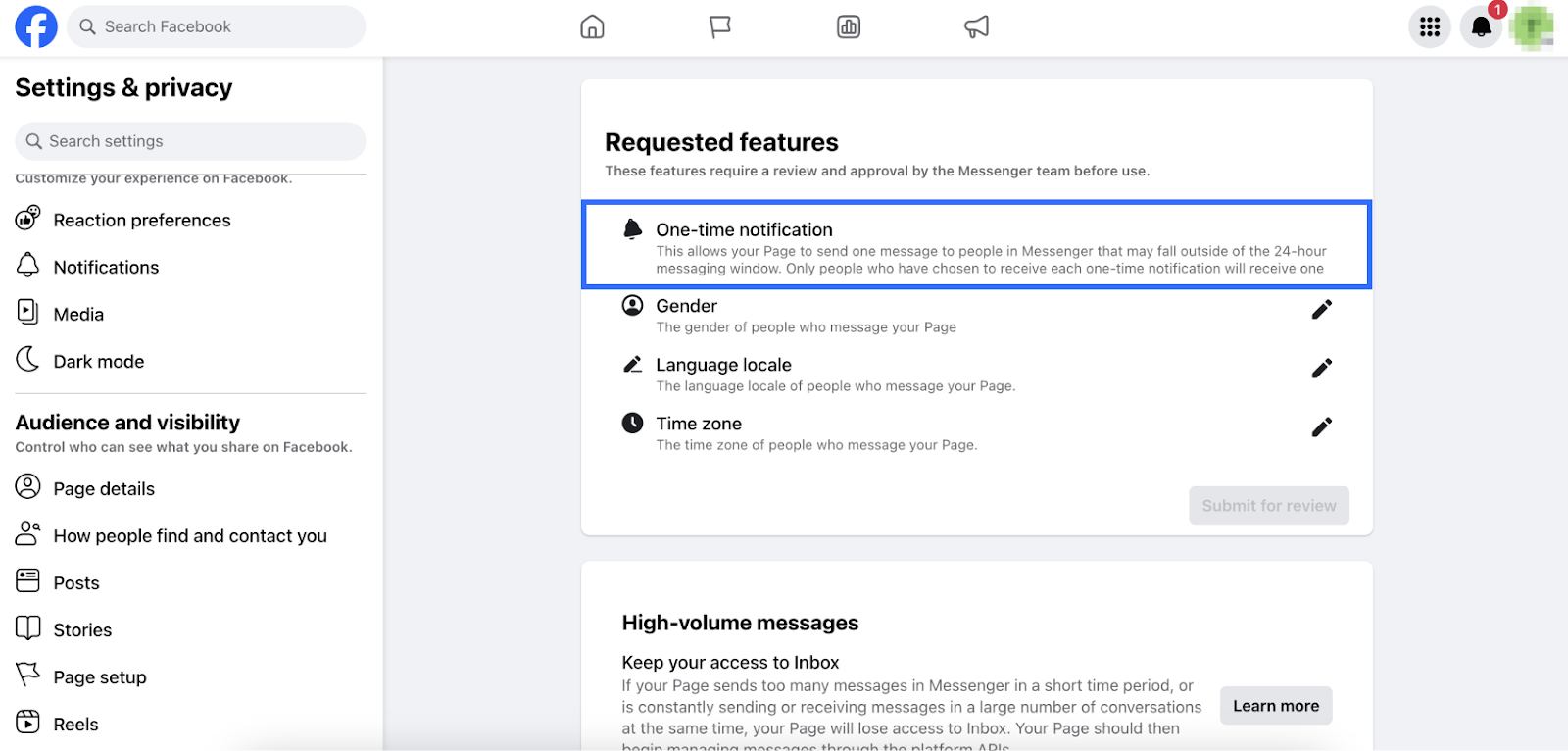Click the Facebook logo icon
Screen dimensions: 1568x751
[x=36, y=26]
